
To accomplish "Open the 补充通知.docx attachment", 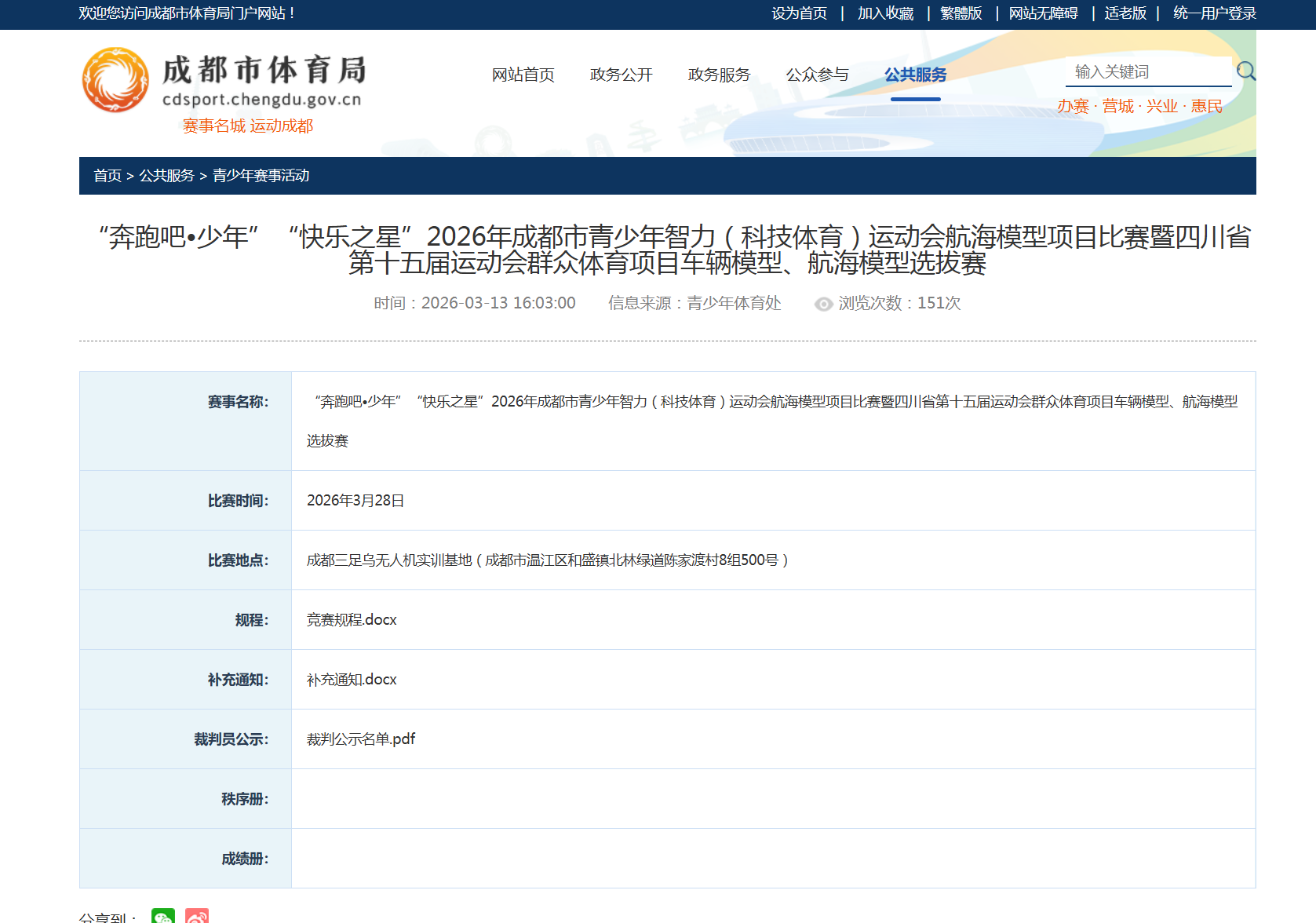I will 352,680.
